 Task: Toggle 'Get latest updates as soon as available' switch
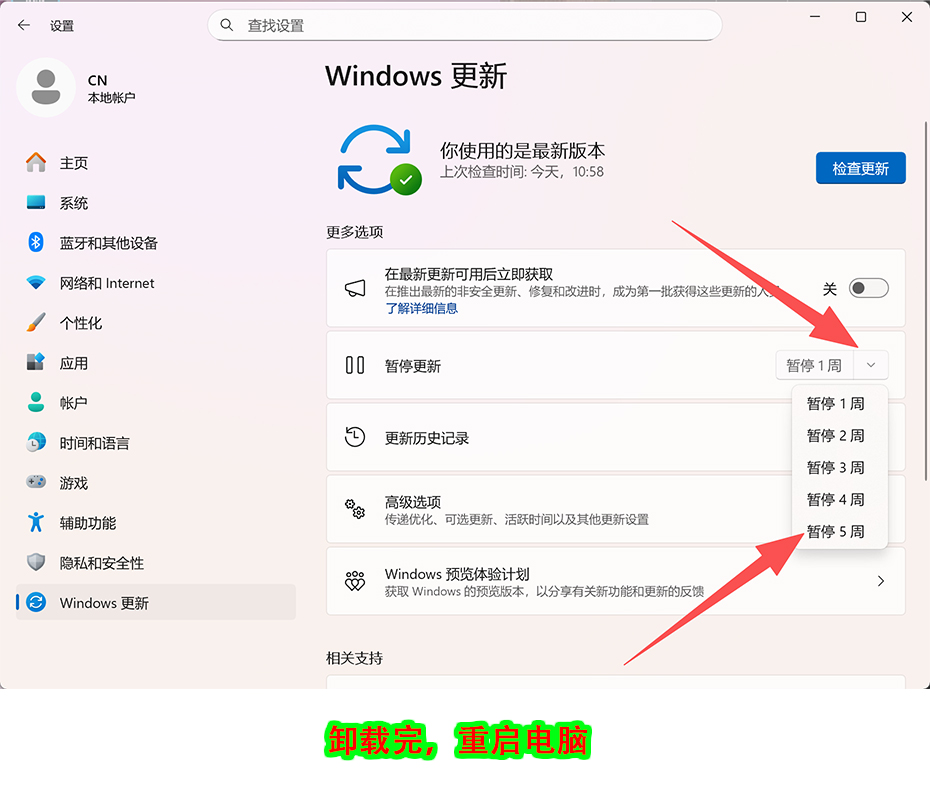tap(868, 289)
